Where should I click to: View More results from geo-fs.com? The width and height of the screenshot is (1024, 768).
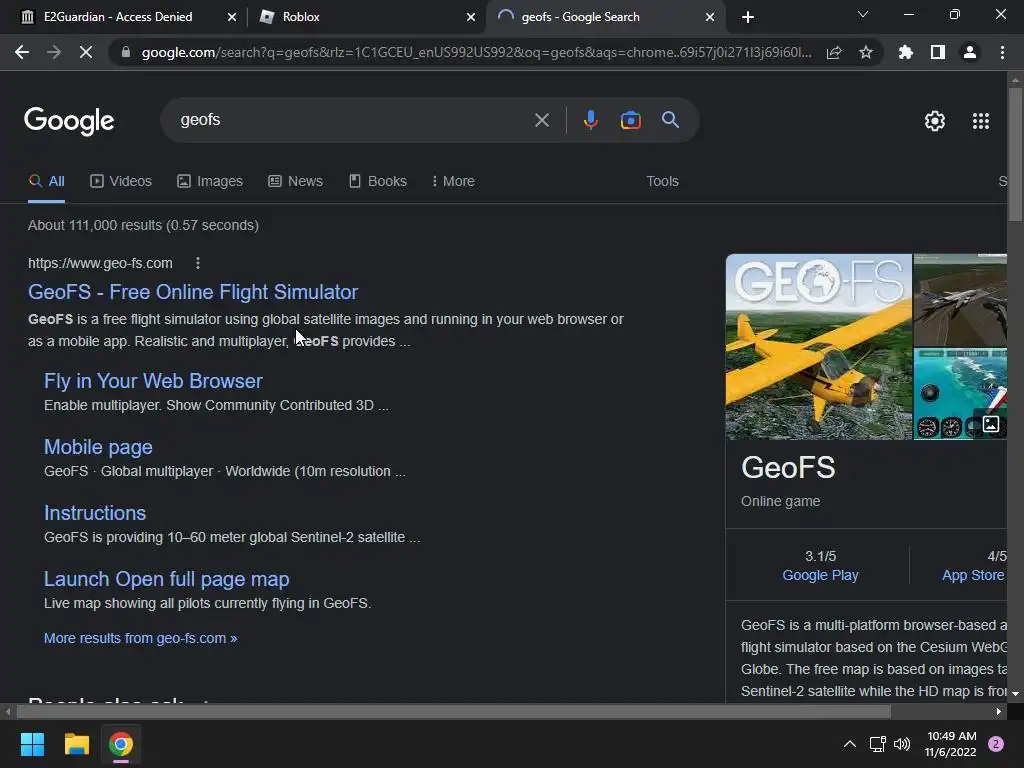pyautogui.click(x=140, y=638)
